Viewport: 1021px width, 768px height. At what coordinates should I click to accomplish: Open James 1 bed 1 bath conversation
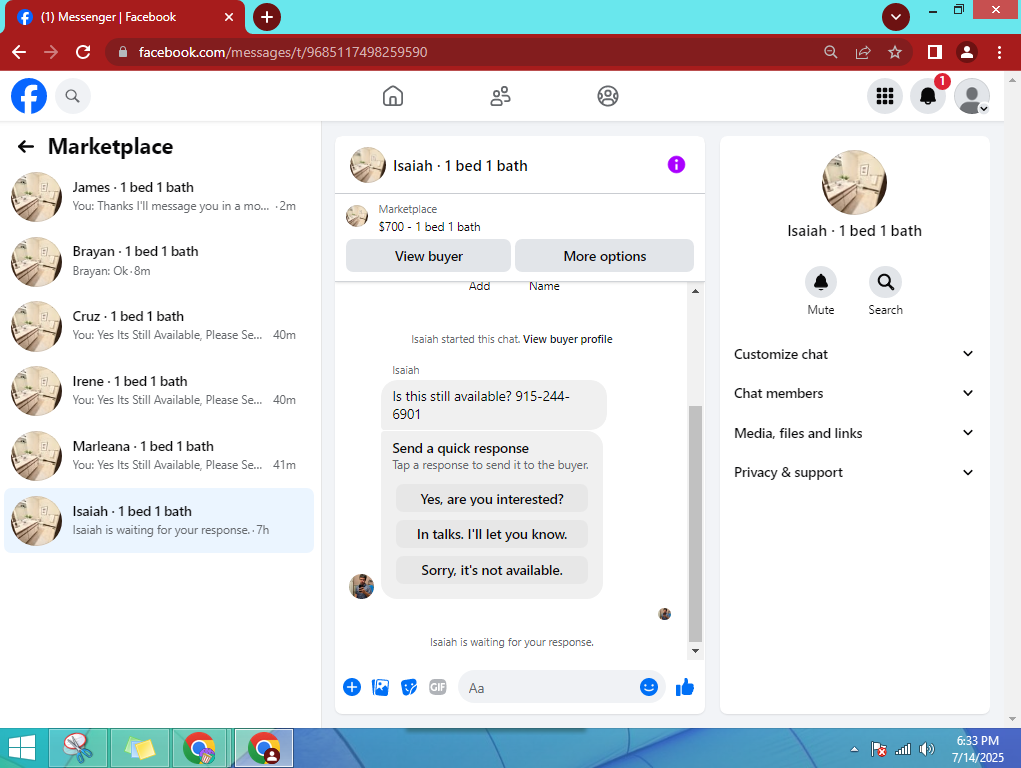click(159, 196)
